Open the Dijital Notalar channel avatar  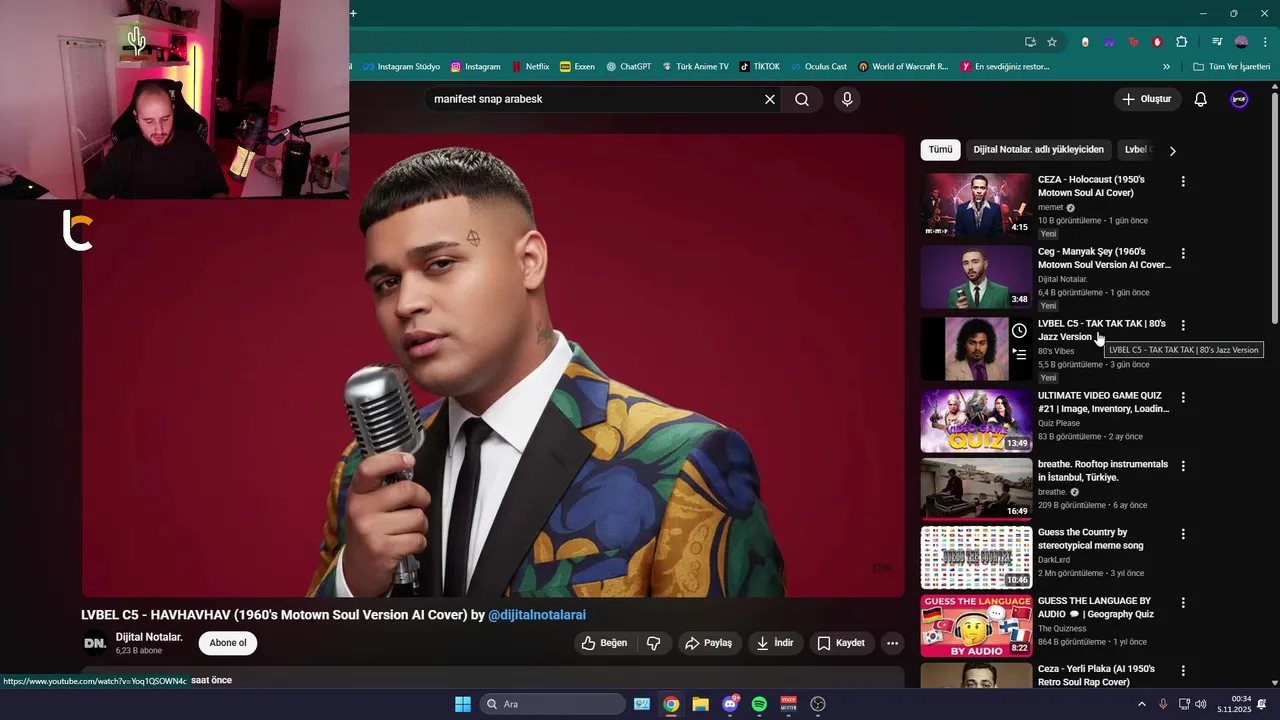[x=95, y=643]
